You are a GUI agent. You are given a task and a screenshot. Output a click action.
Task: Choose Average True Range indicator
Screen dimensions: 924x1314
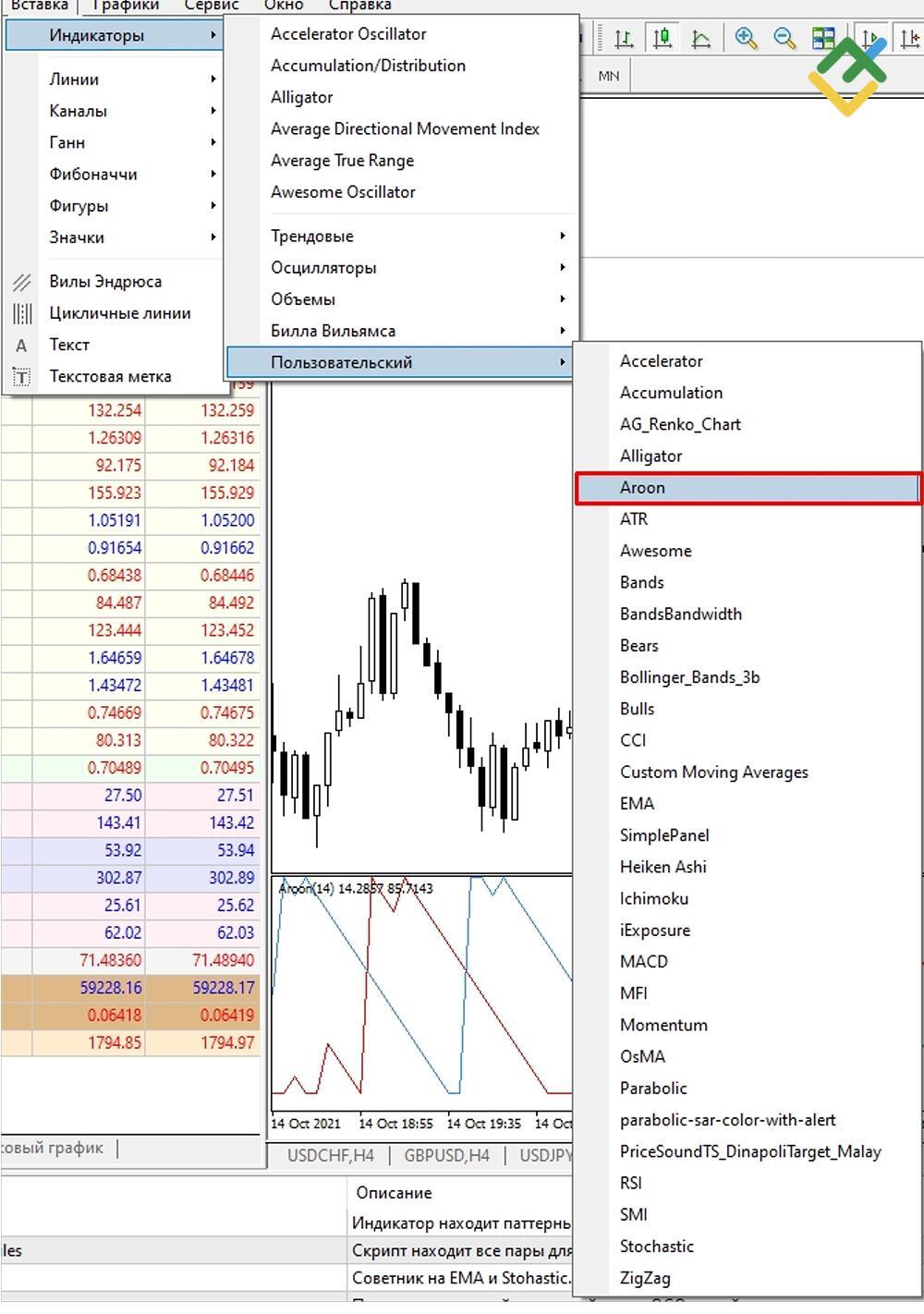[x=401, y=161]
